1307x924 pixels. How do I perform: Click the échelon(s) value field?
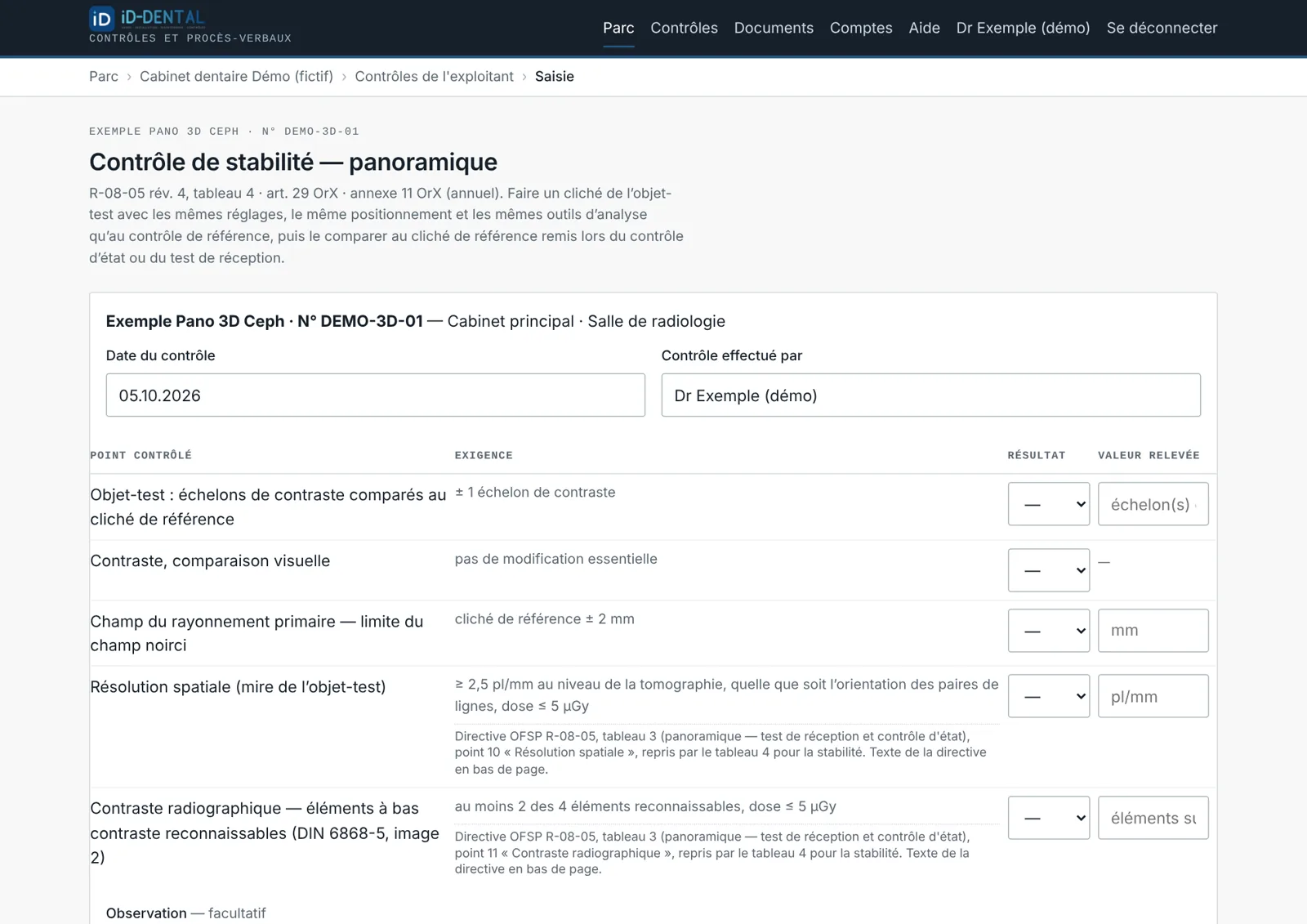tap(1153, 504)
